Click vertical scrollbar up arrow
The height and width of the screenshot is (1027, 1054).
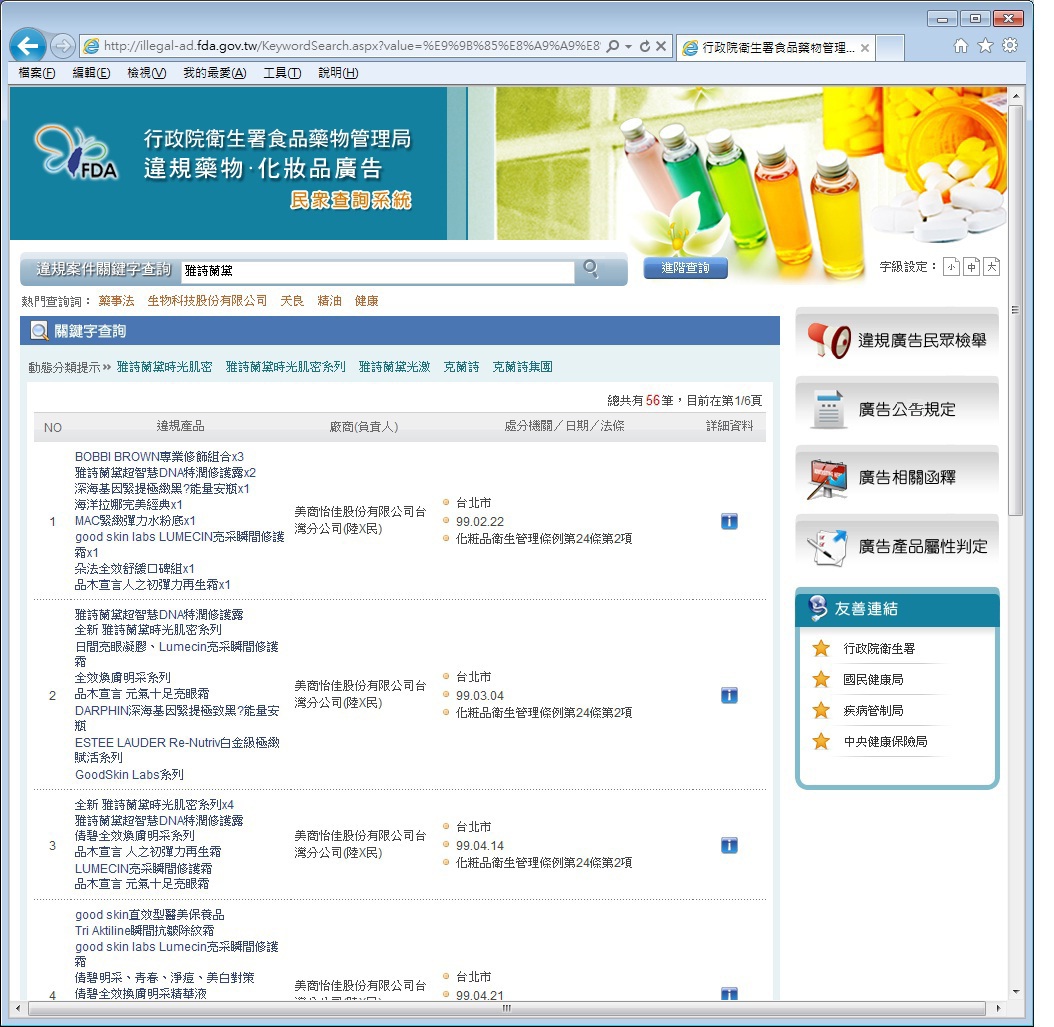(x=1016, y=96)
